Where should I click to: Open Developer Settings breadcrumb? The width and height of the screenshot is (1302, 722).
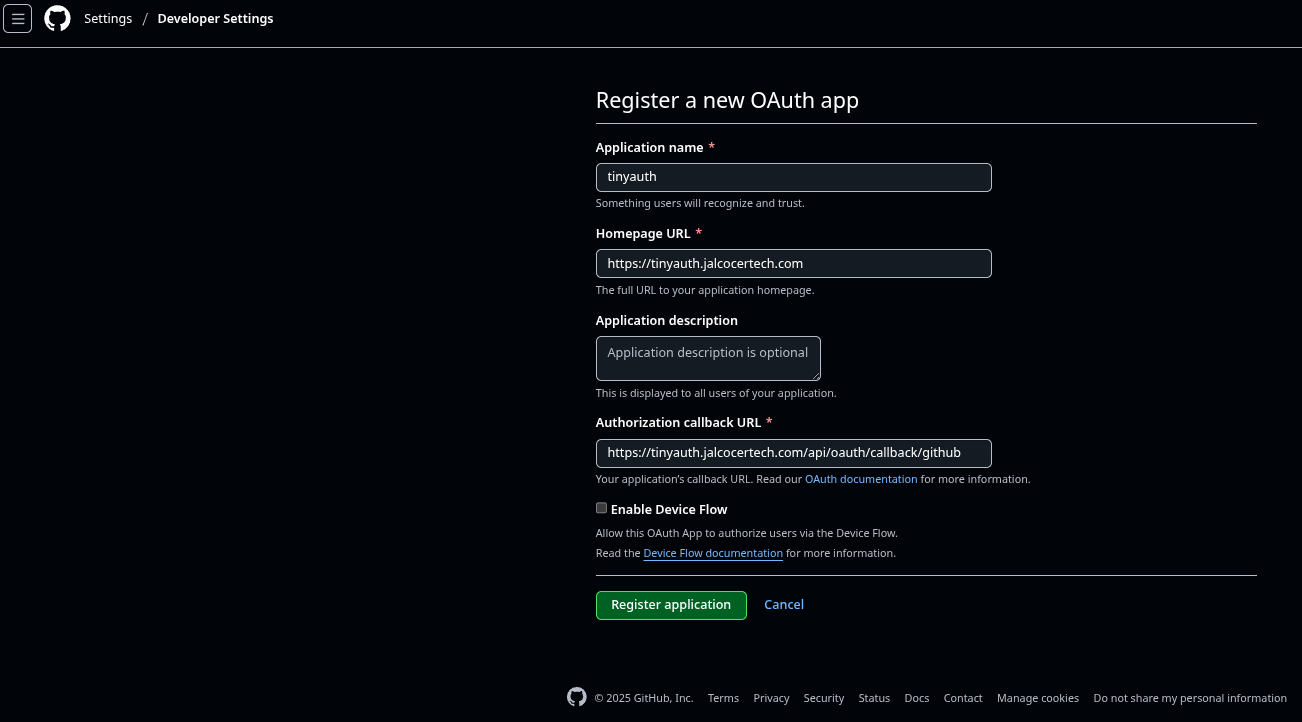(215, 18)
